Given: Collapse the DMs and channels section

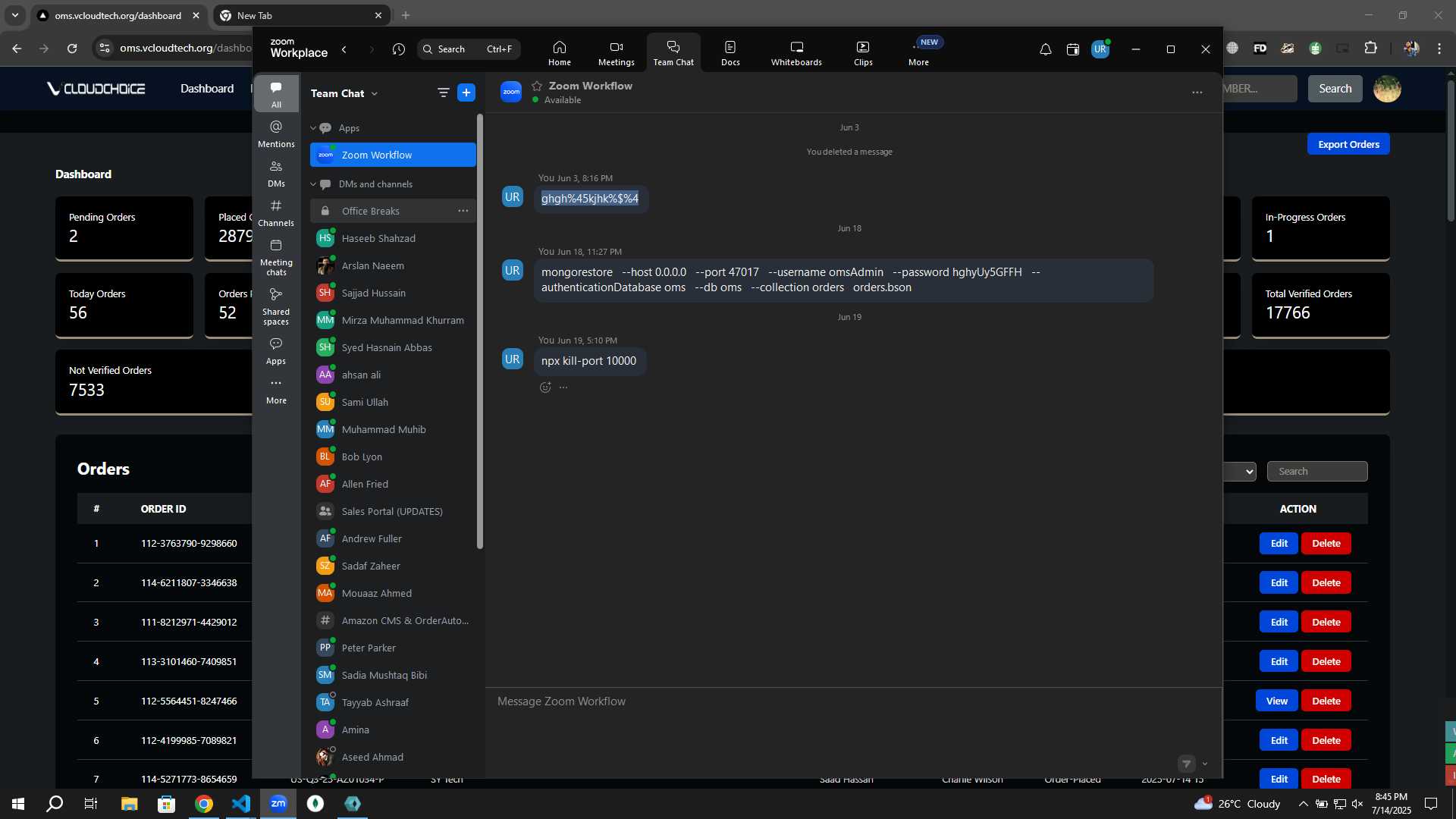Looking at the screenshot, I should click(x=313, y=184).
